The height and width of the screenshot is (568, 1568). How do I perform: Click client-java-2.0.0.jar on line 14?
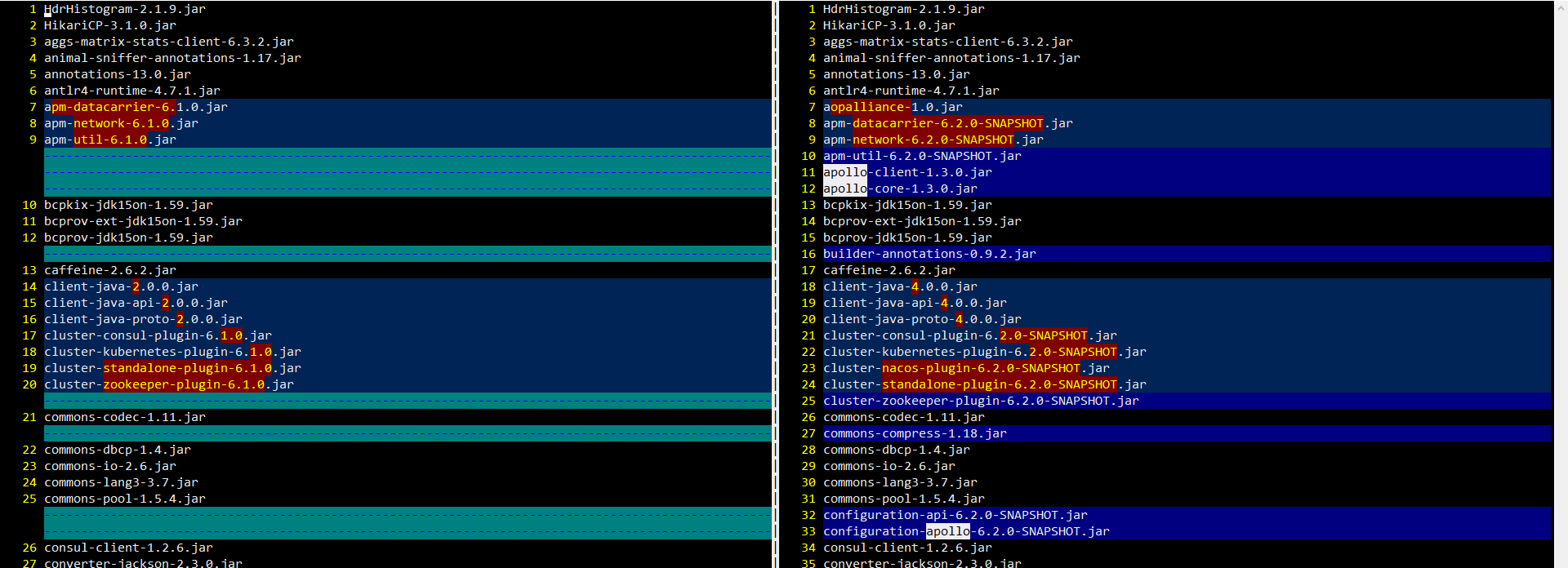click(121, 286)
